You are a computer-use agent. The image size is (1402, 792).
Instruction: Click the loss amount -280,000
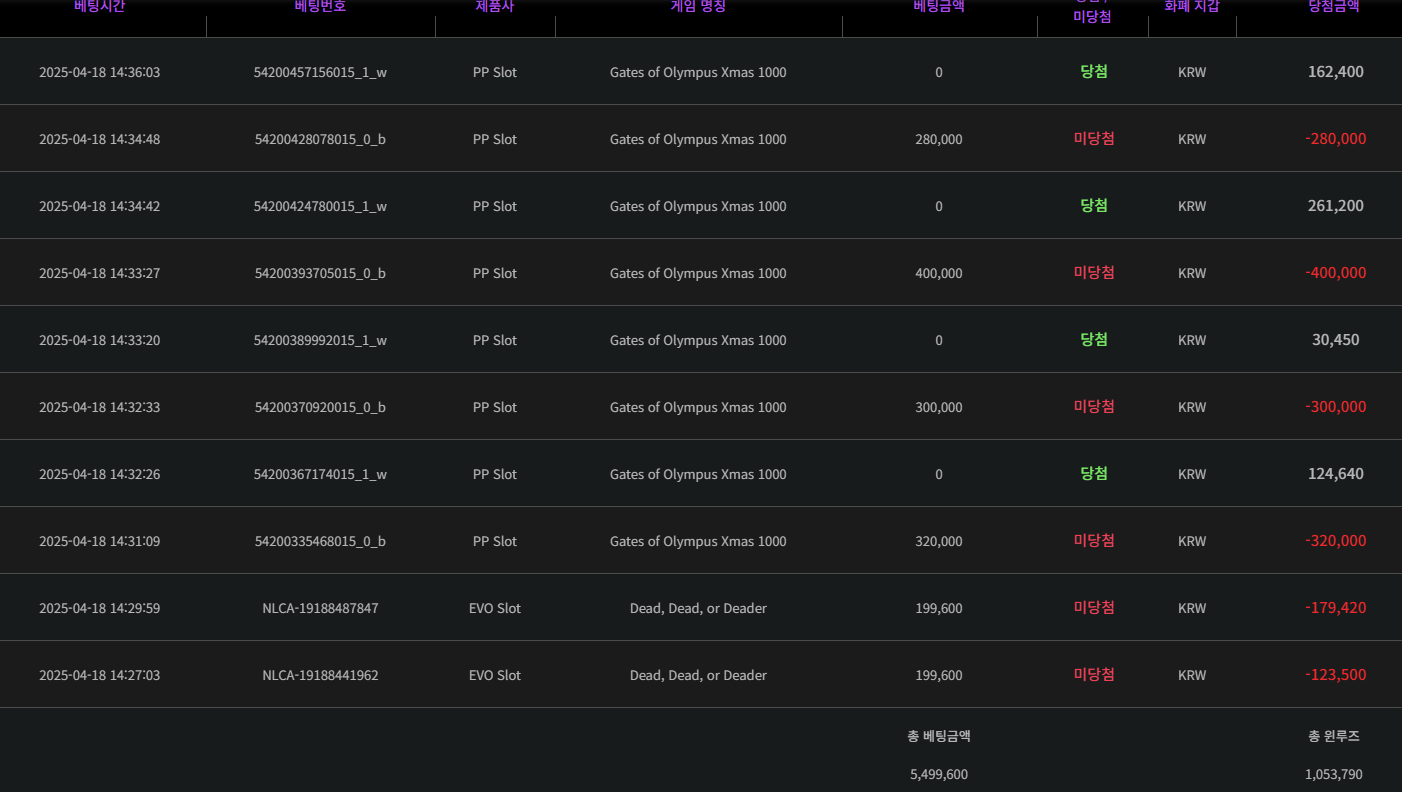point(1335,139)
